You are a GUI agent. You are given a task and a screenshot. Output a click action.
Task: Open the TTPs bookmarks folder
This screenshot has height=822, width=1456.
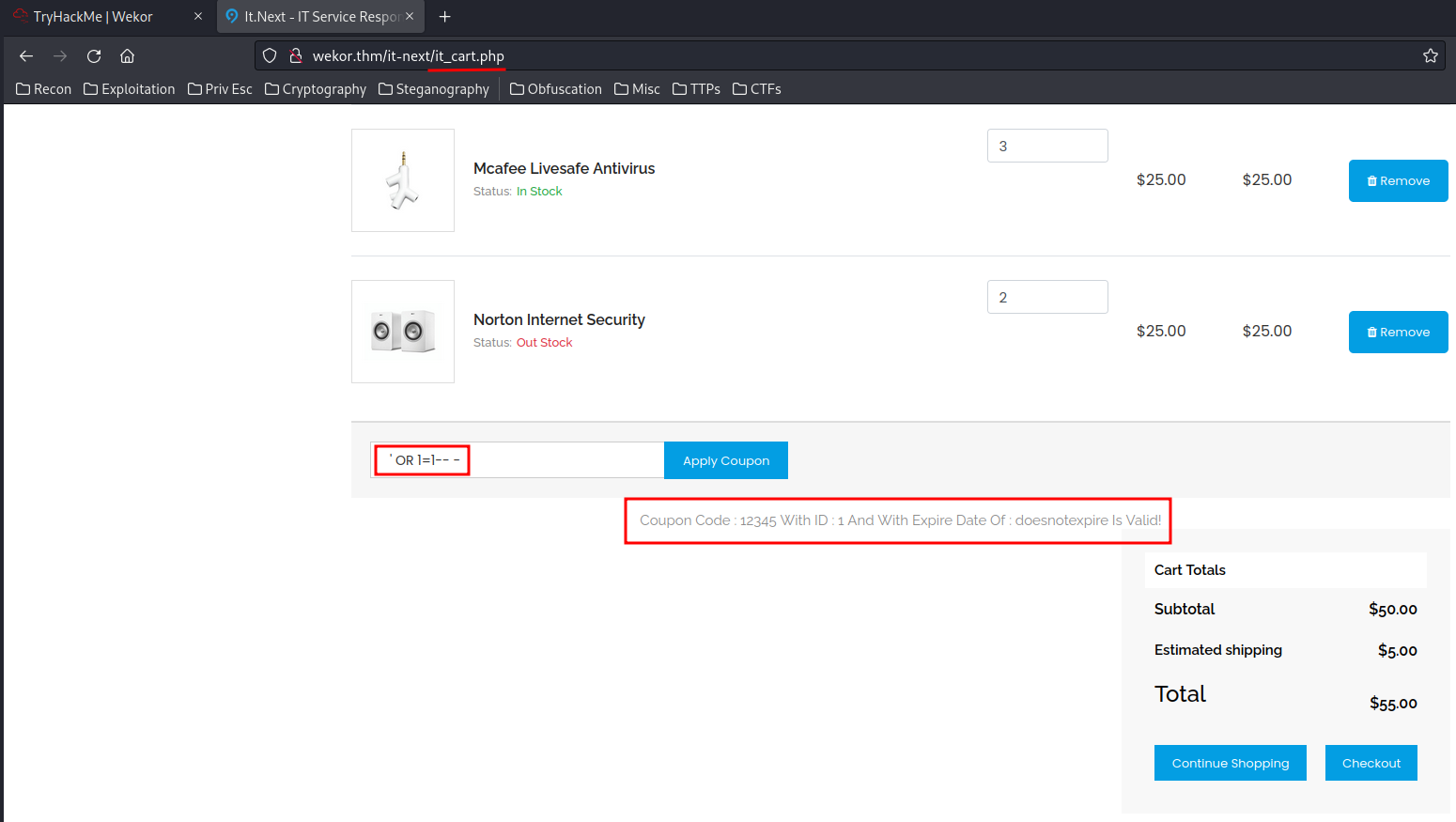696,89
